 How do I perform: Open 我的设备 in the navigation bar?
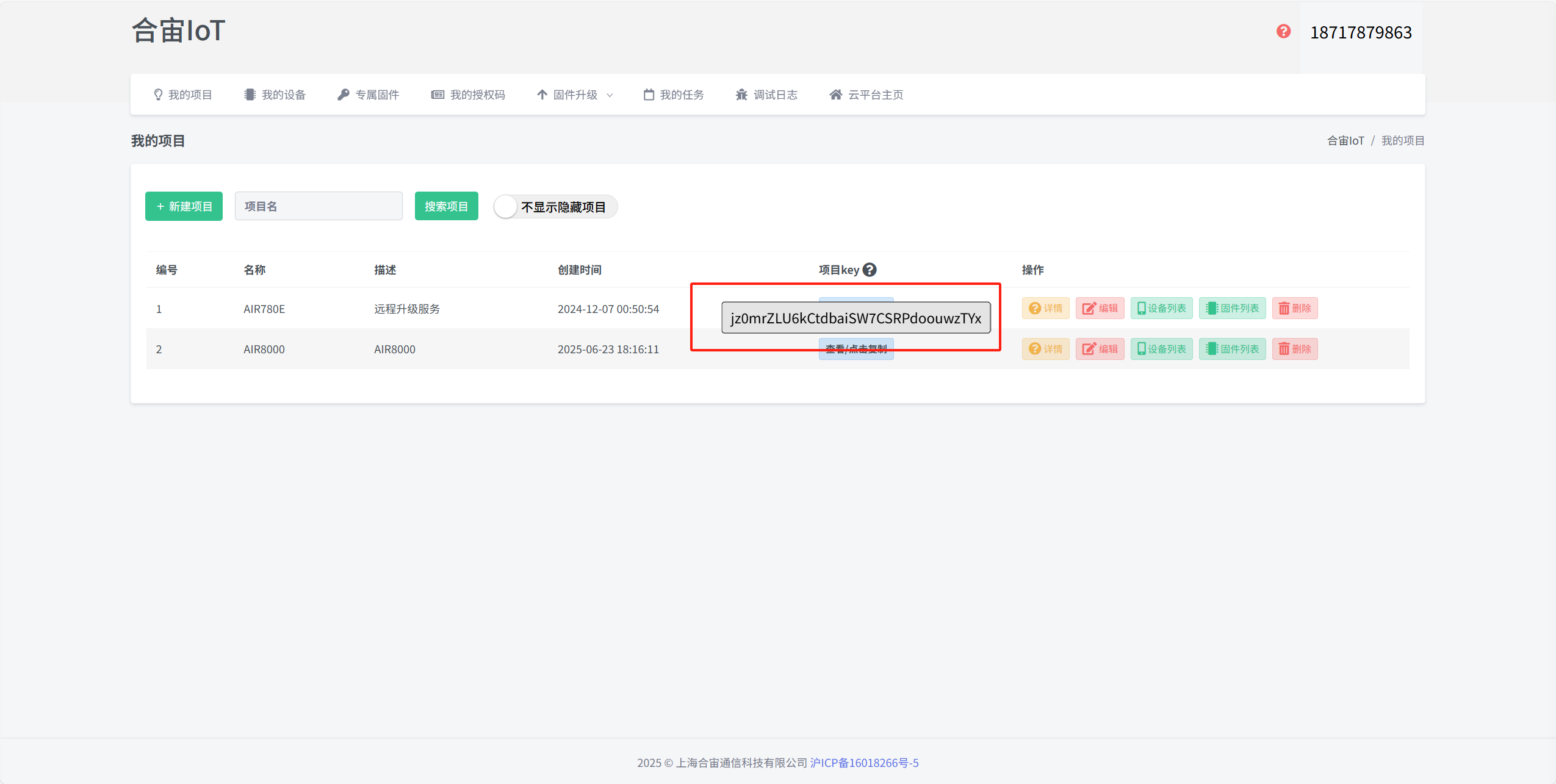click(275, 95)
